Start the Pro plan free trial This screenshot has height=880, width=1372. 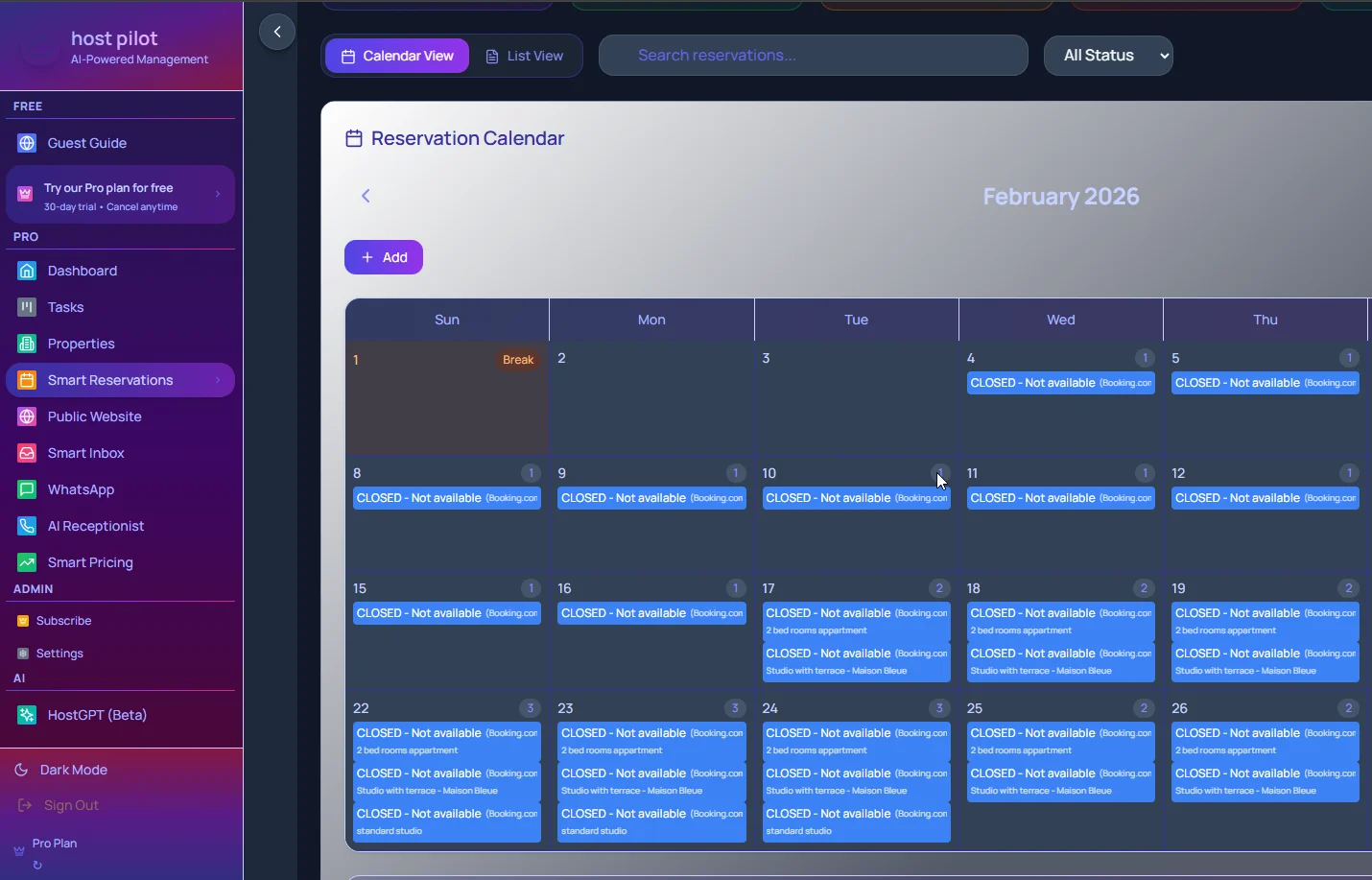pyautogui.click(x=120, y=195)
